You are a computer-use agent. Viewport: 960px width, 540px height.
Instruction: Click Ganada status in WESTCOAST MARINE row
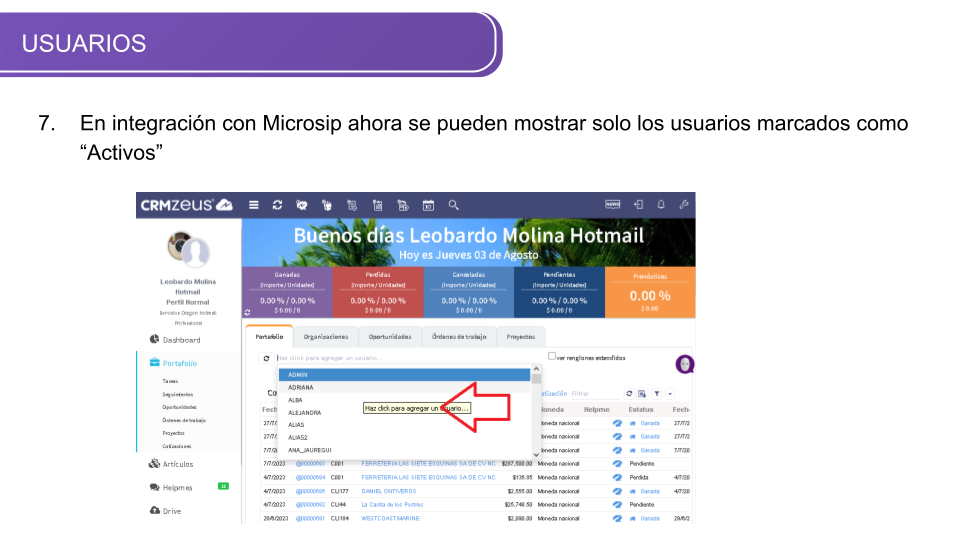650,518
